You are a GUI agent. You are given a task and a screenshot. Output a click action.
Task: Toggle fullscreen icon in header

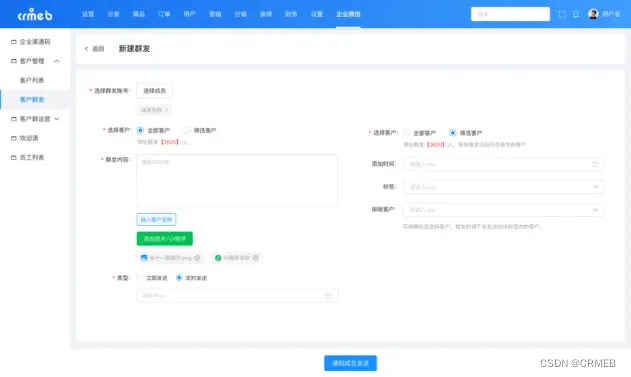click(x=562, y=14)
